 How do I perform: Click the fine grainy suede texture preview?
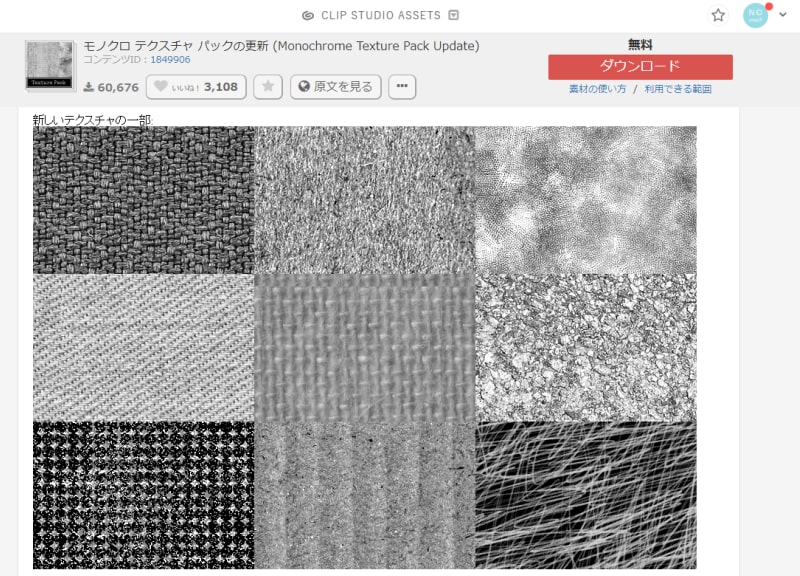(x=365, y=200)
